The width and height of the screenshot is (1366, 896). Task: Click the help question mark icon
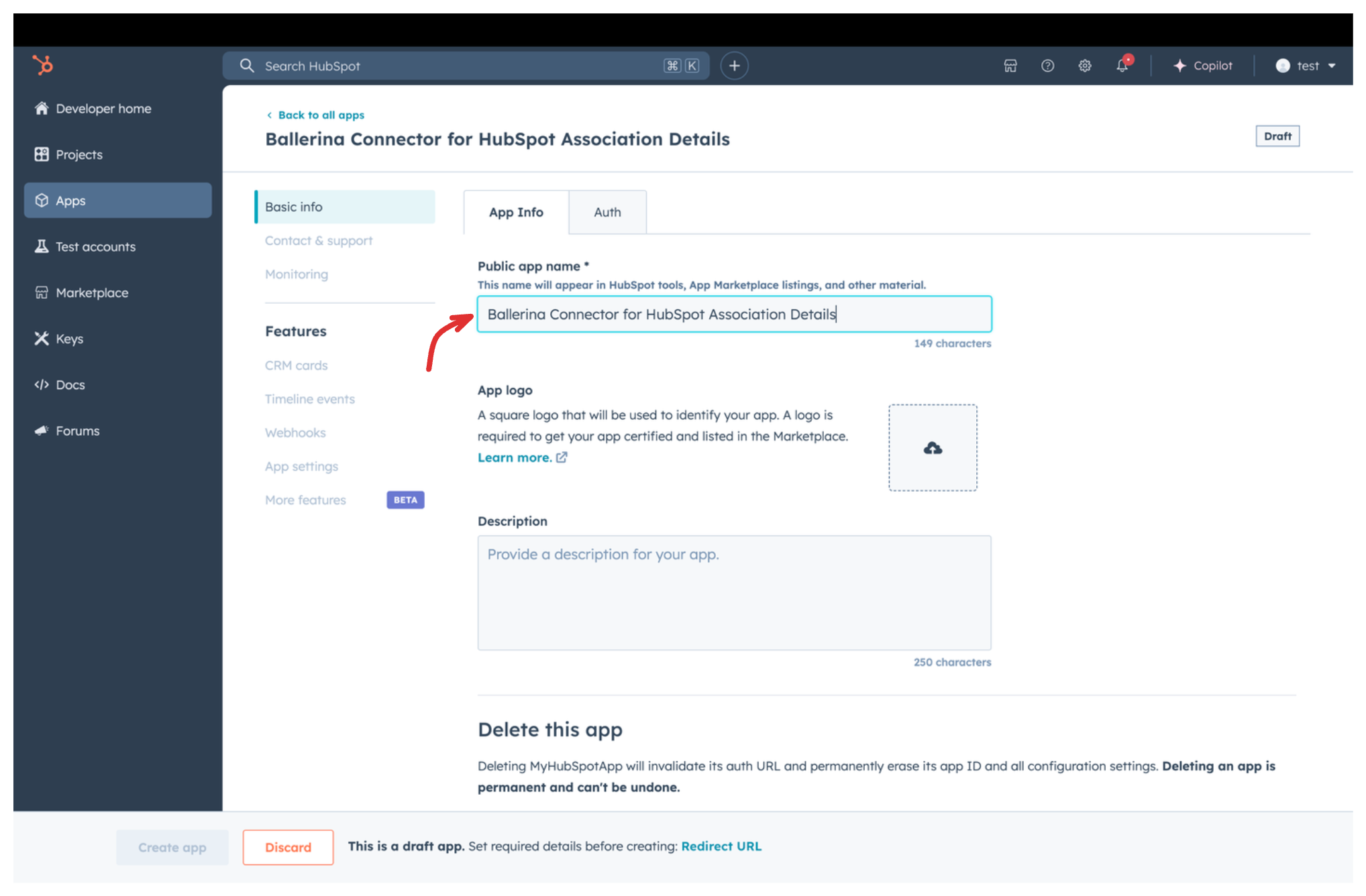coord(1047,66)
